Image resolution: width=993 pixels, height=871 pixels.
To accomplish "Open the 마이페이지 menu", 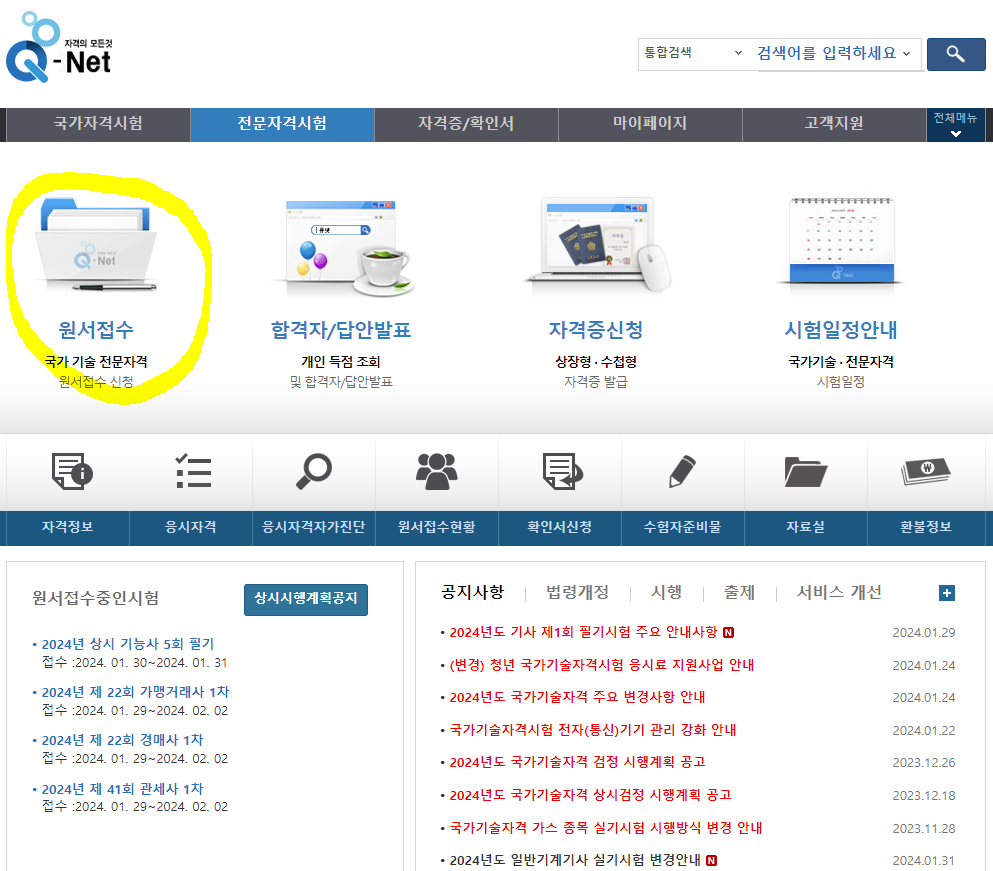I will [x=650, y=124].
